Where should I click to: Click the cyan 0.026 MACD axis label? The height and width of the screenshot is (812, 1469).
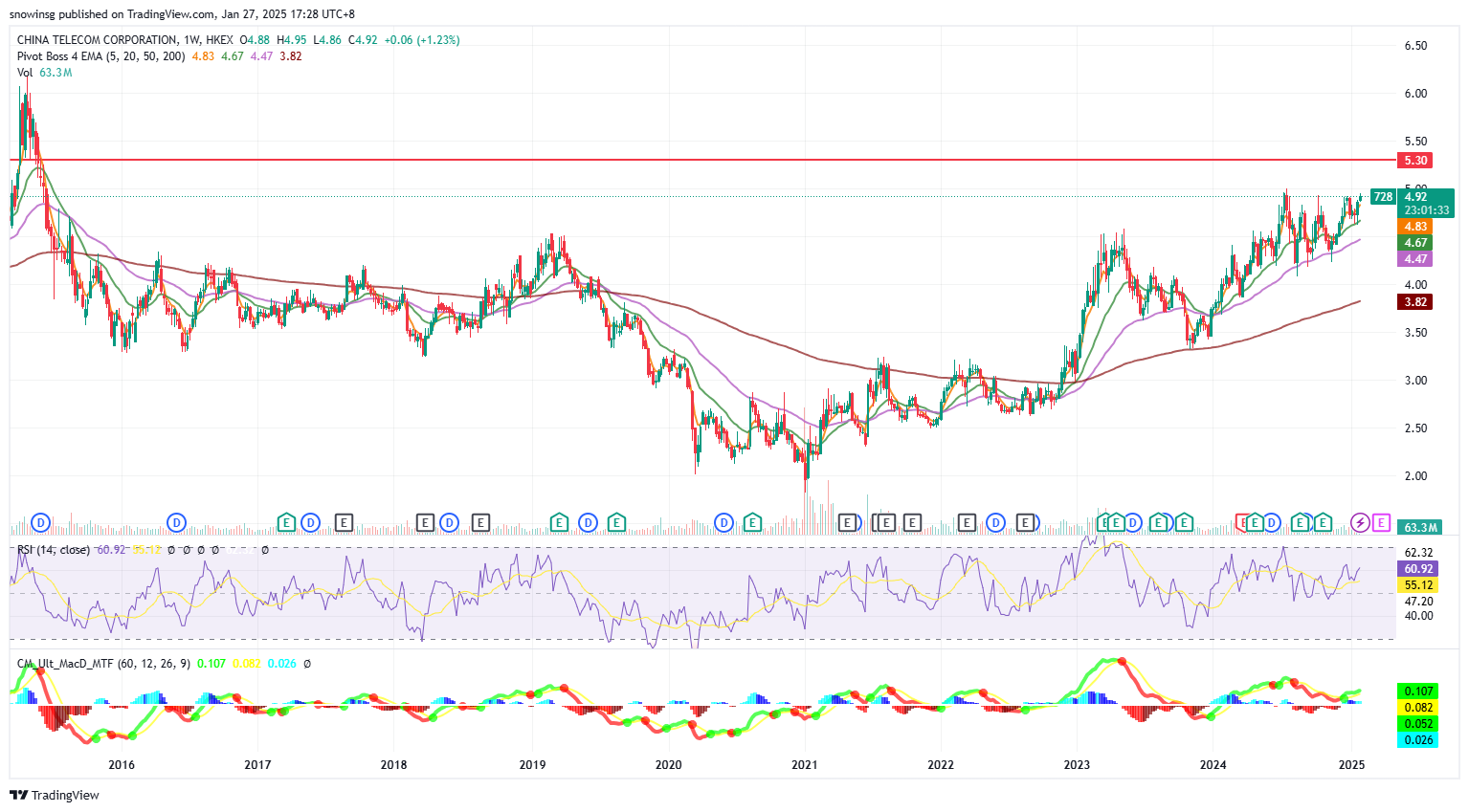tap(1417, 740)
